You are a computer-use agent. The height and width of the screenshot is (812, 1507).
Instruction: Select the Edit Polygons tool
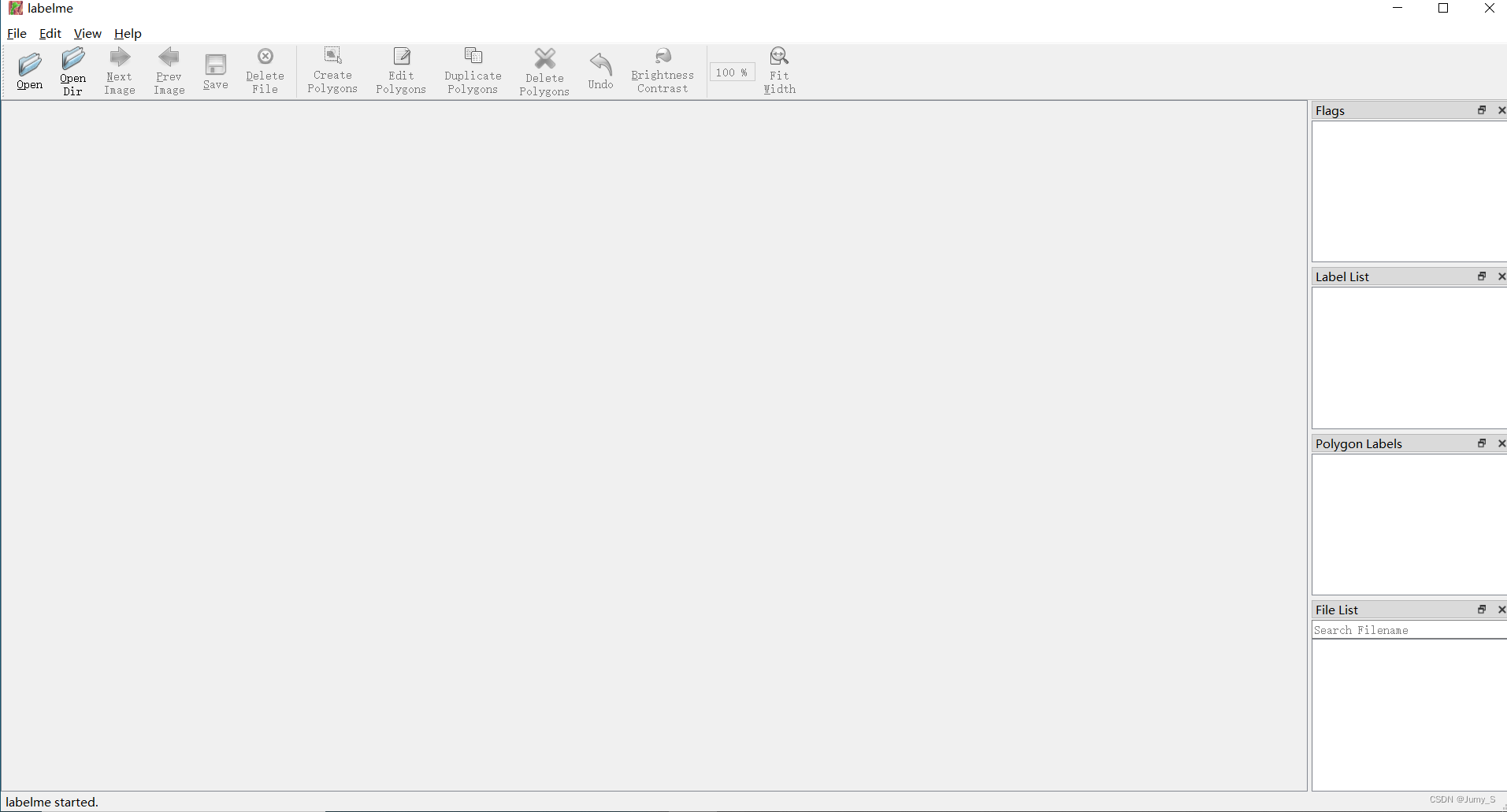(x=401, y=71)
